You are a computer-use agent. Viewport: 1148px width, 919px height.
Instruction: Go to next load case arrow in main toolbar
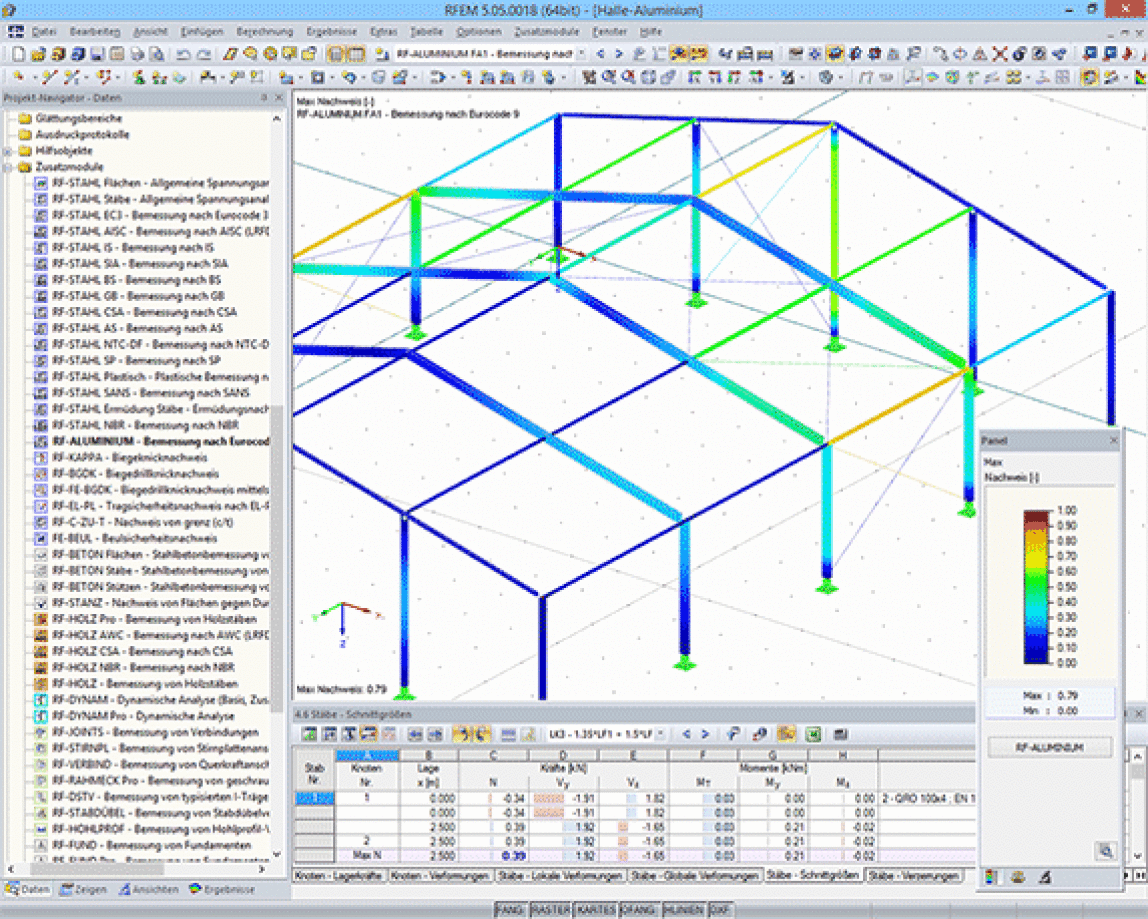pos(619,54)
